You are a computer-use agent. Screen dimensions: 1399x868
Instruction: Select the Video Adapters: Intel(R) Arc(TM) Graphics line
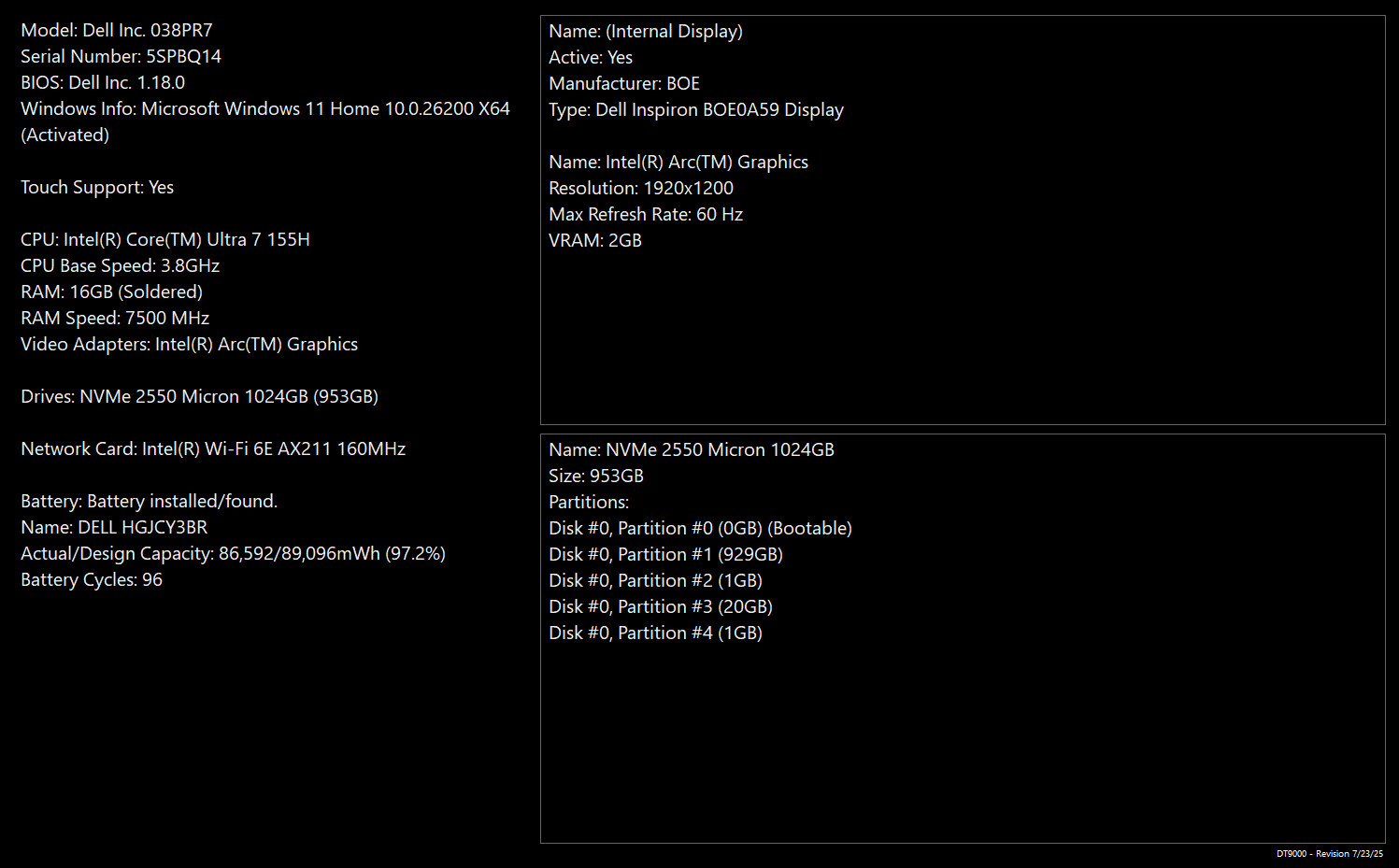point(189,344)
